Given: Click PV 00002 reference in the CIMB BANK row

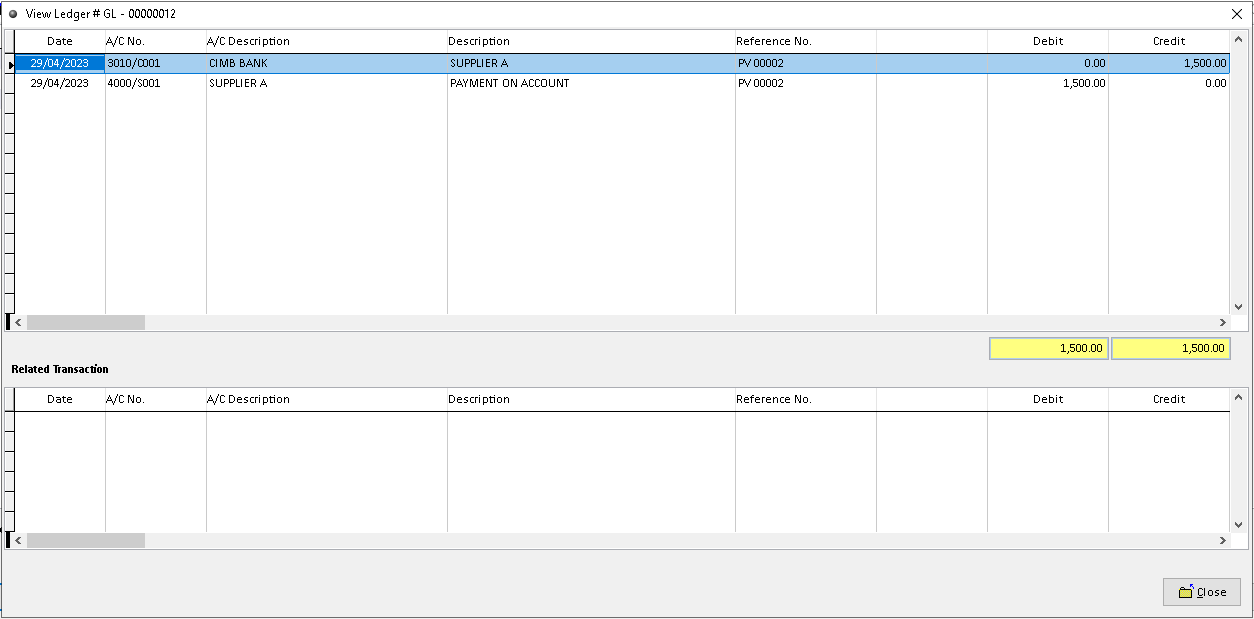Looking at the screenshot, I should (x=806, y=63).
